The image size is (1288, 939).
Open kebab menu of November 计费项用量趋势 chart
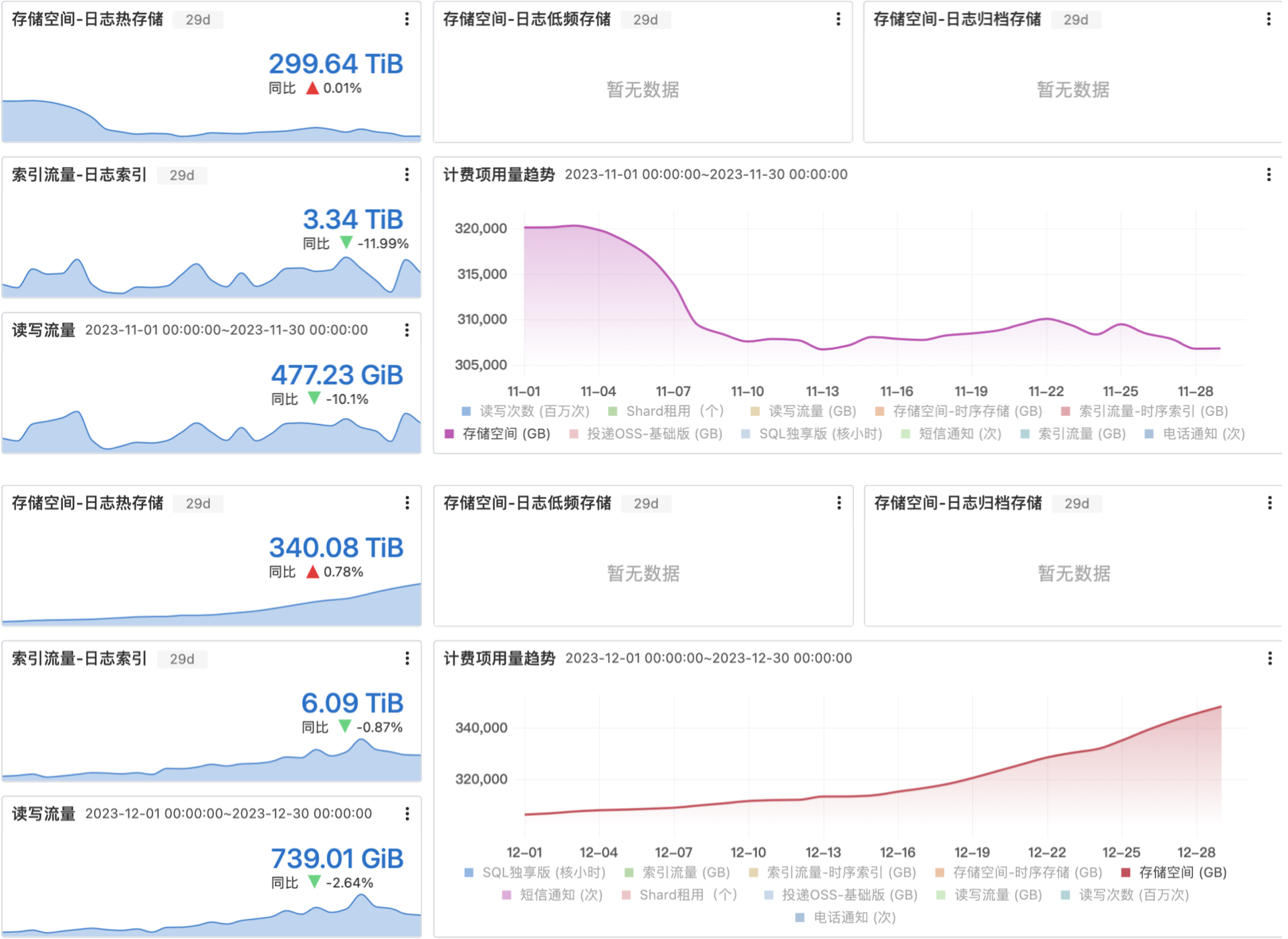pyautogui.click(x=1268, y=175)
